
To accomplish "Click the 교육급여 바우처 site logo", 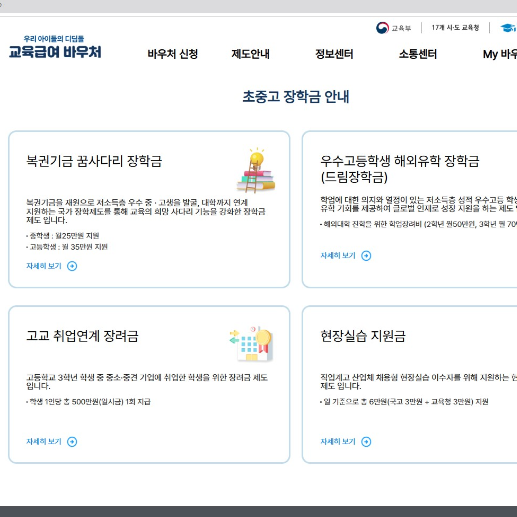I will (x=55, y=47).
